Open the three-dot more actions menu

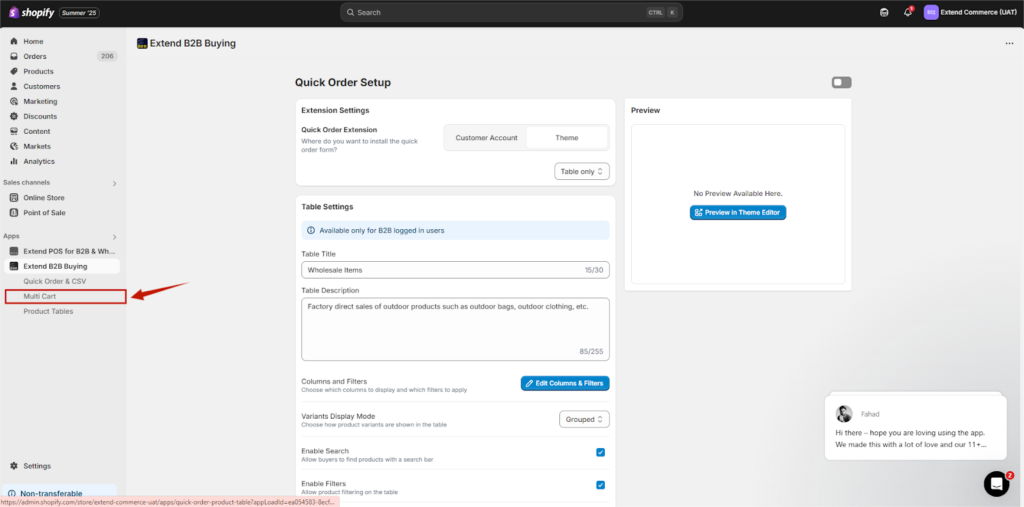tap(1010, 44)
